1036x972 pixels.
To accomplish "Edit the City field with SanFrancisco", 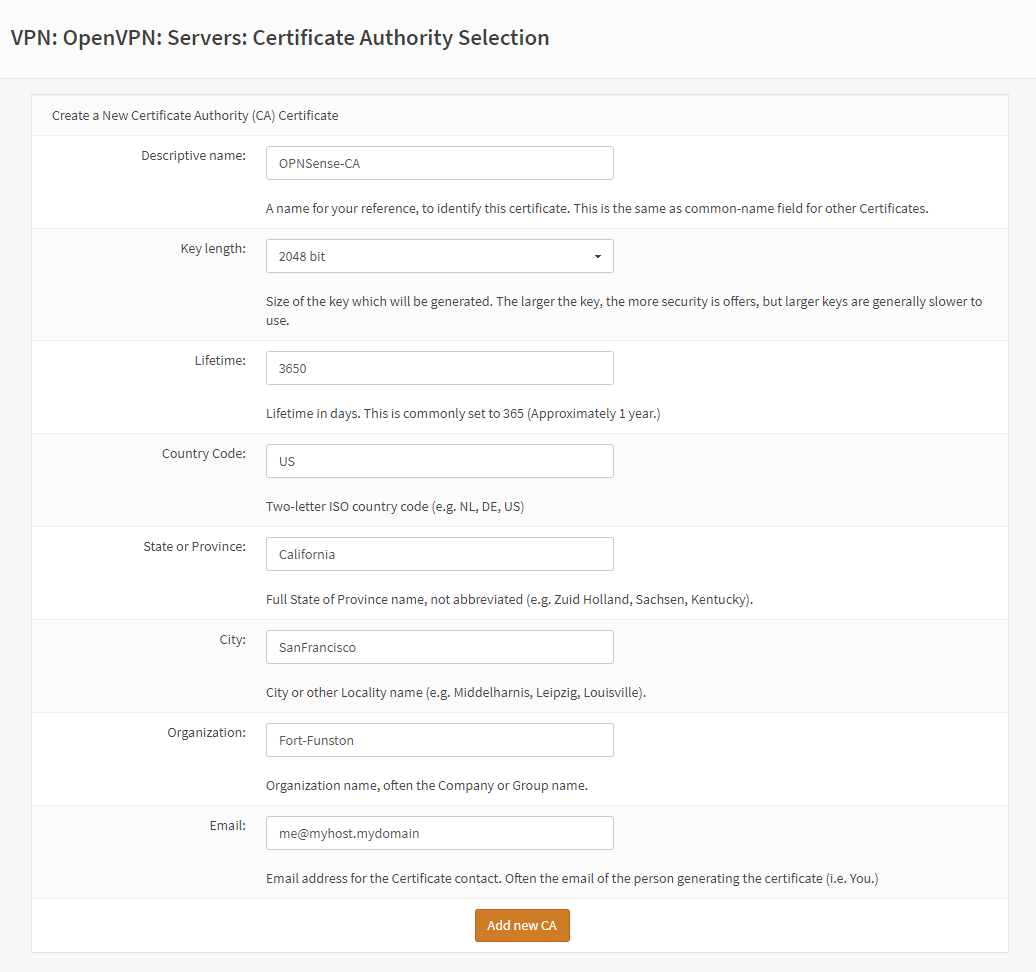I will point(439,648).
